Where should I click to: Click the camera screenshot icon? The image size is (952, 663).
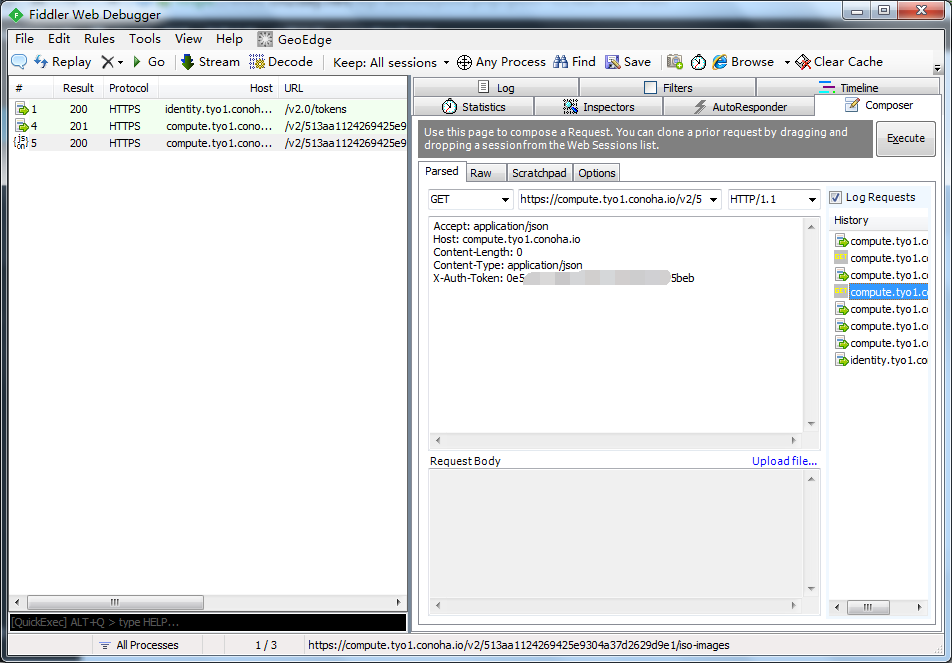click(x=675, y=62)
